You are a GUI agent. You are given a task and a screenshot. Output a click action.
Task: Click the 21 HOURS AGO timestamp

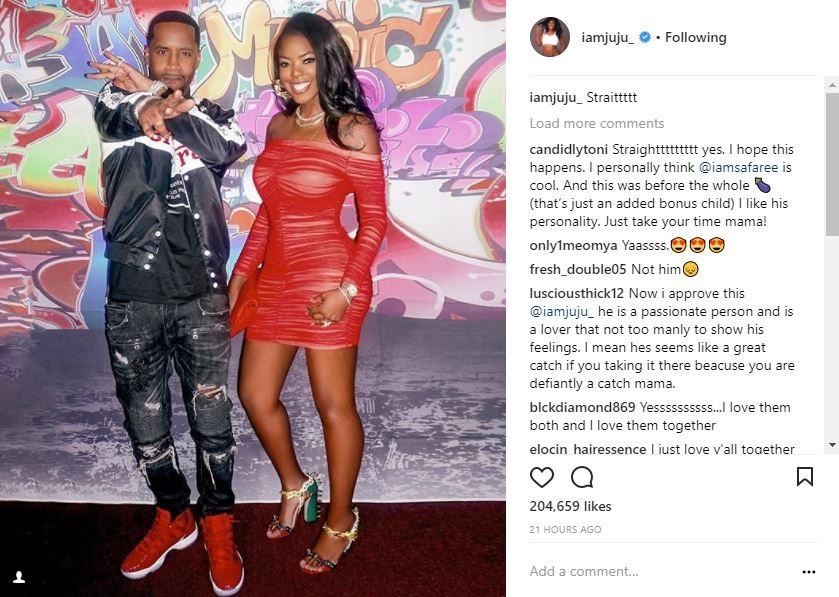tap(566, 530)
